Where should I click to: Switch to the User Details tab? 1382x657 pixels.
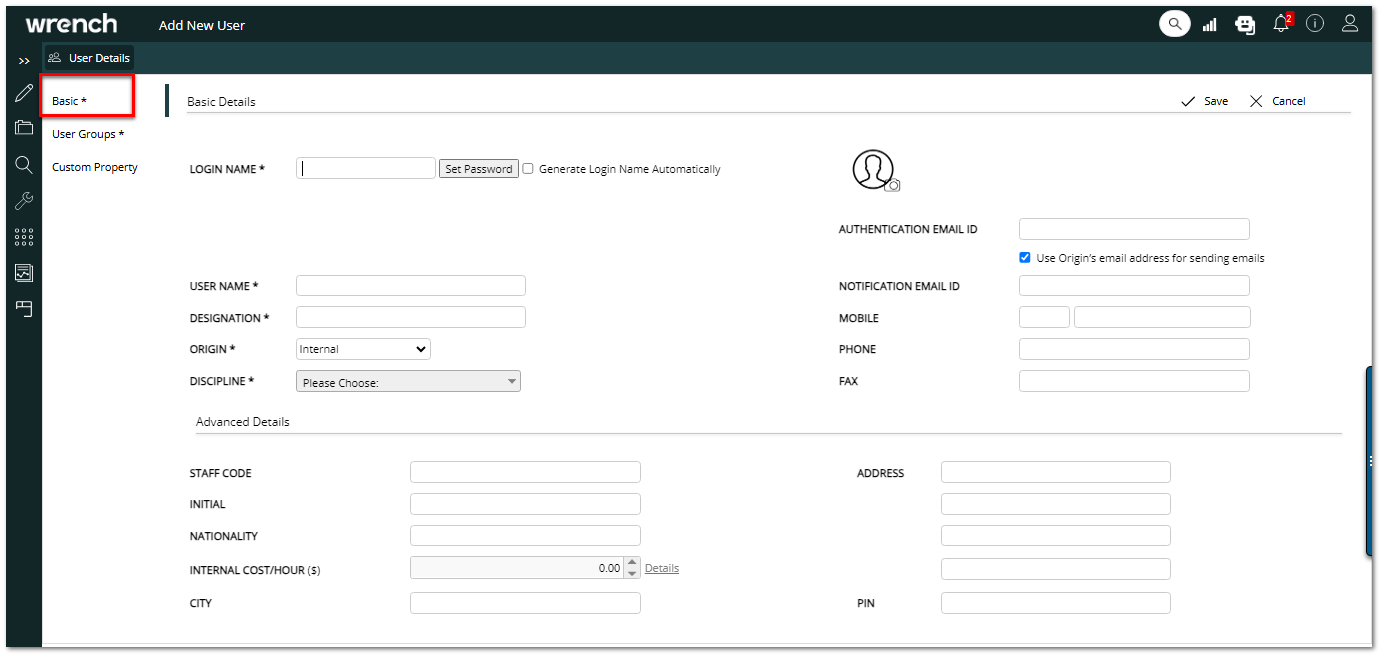(89, 58)
